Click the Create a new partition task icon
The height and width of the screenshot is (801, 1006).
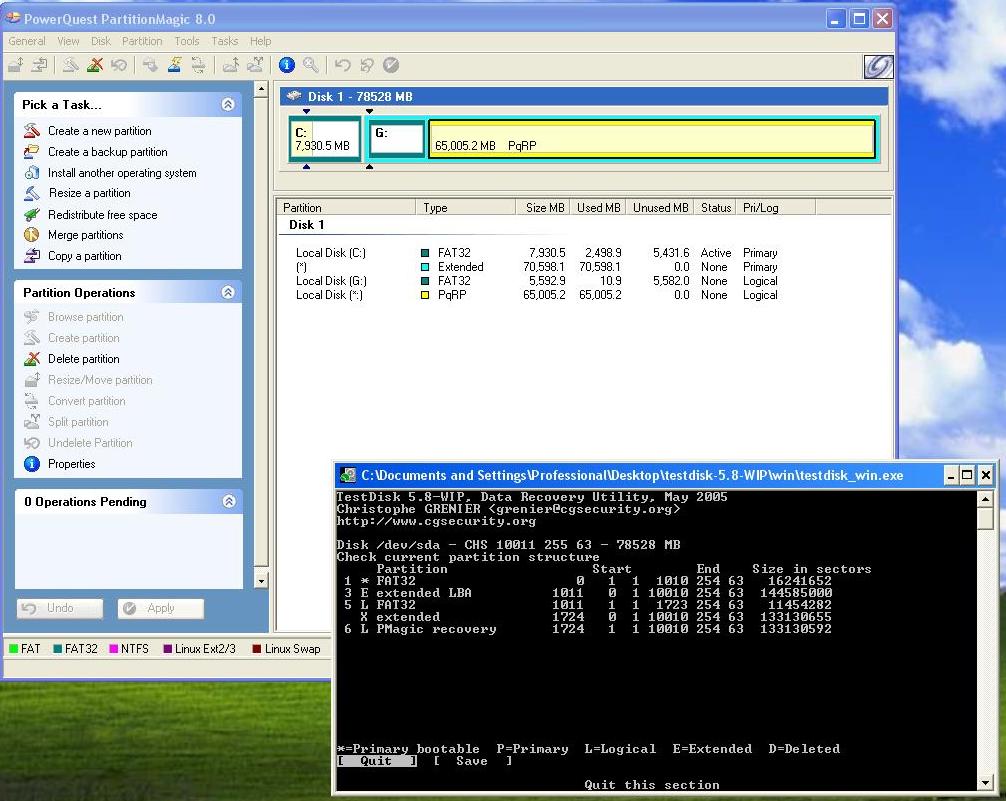31,131
